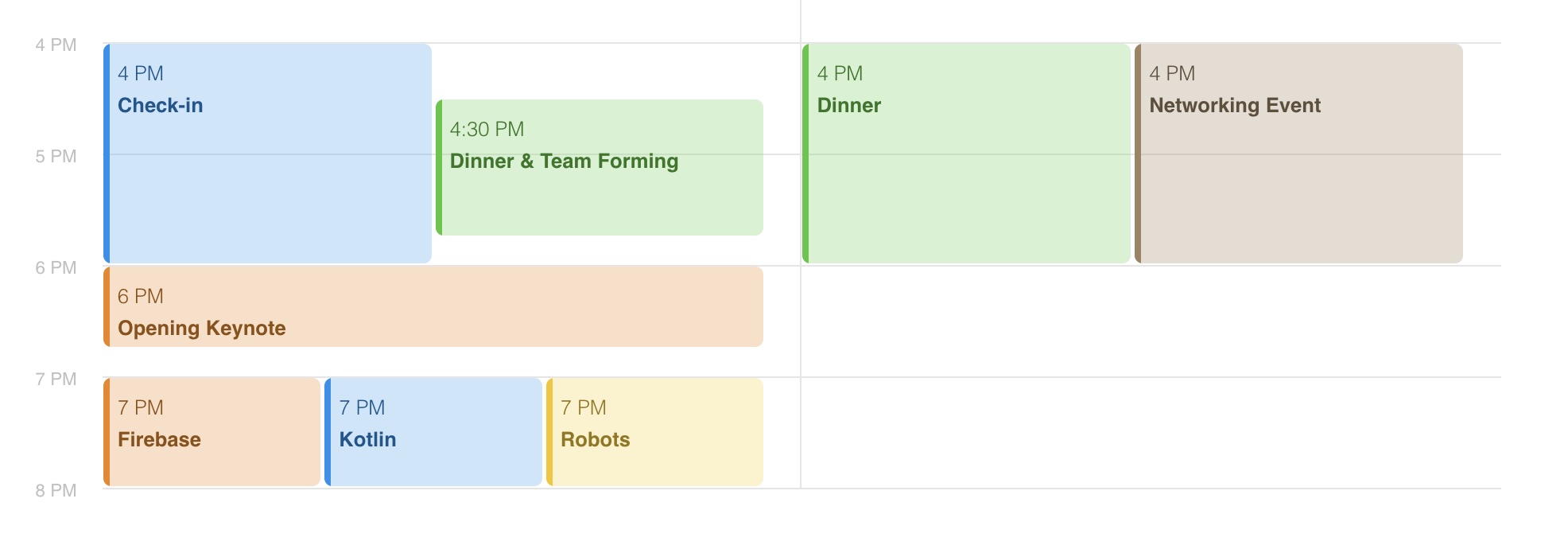The height and width of the screenshot is (557, 1568).
Task: Open the Opening Keynote event
Action: 433,306
